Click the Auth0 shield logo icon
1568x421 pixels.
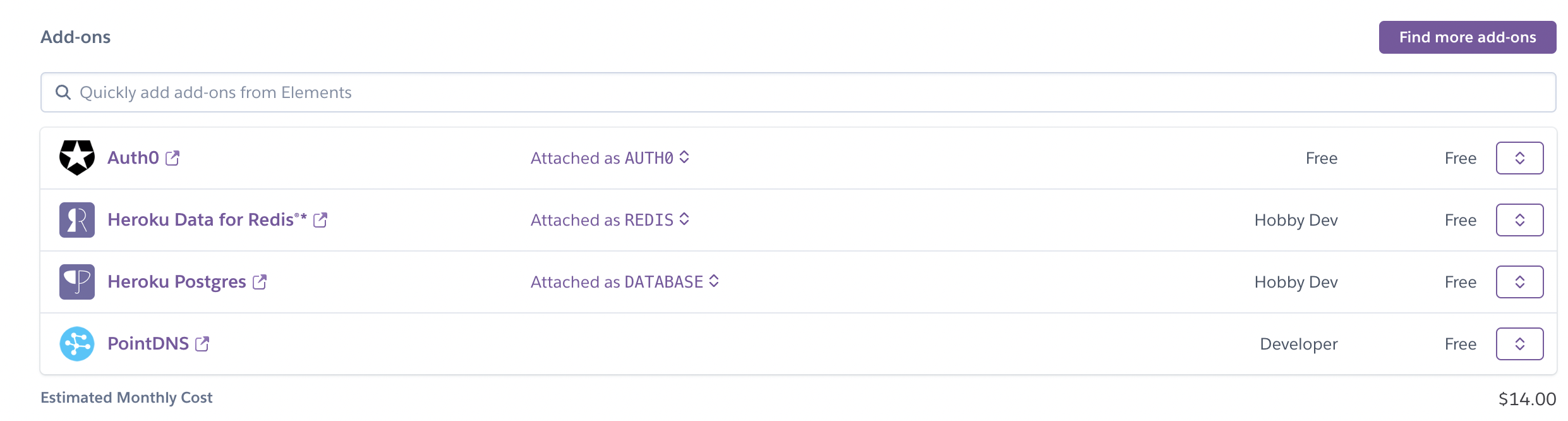(x=76, y=157)
